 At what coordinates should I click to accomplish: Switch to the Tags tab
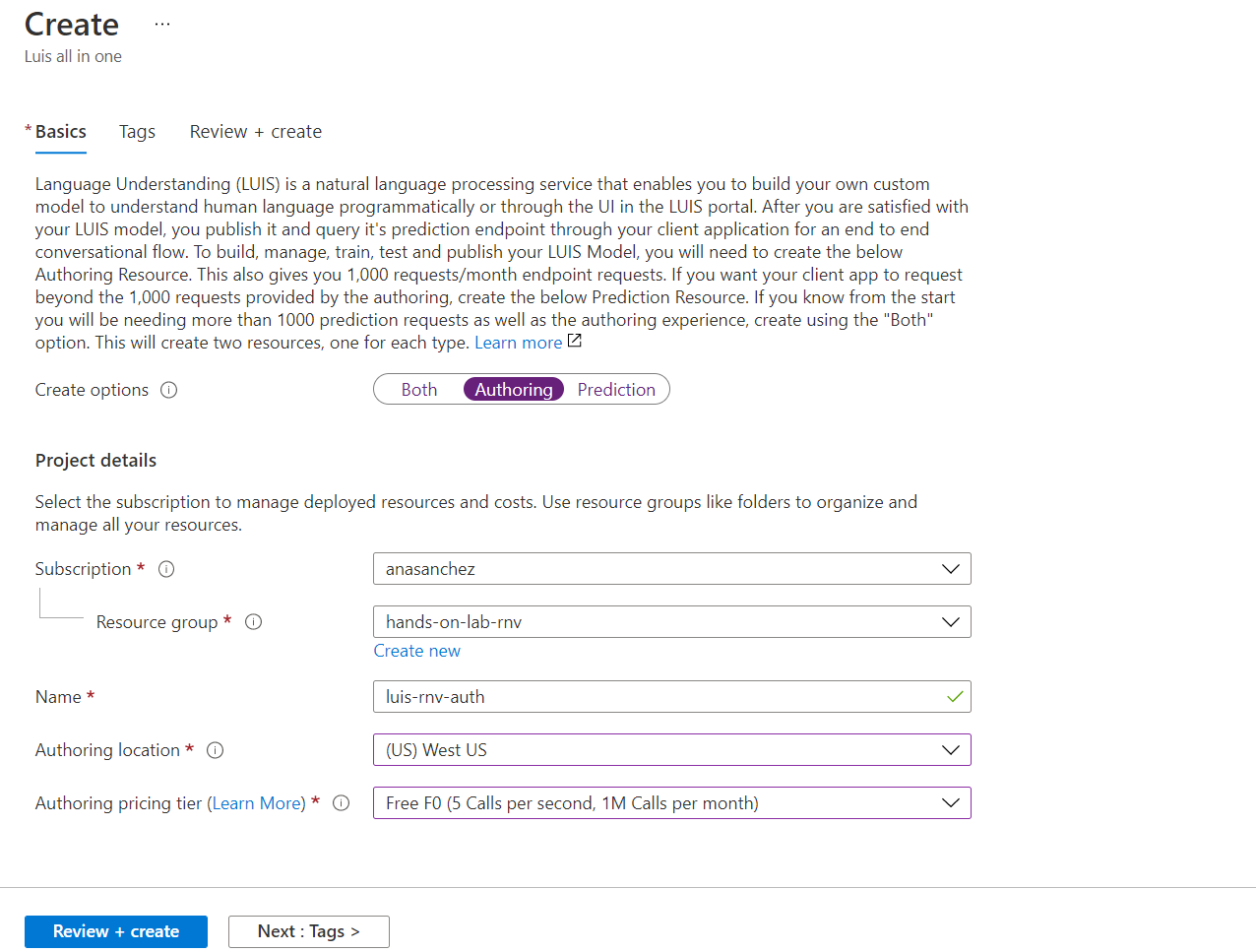click(137, 132)
